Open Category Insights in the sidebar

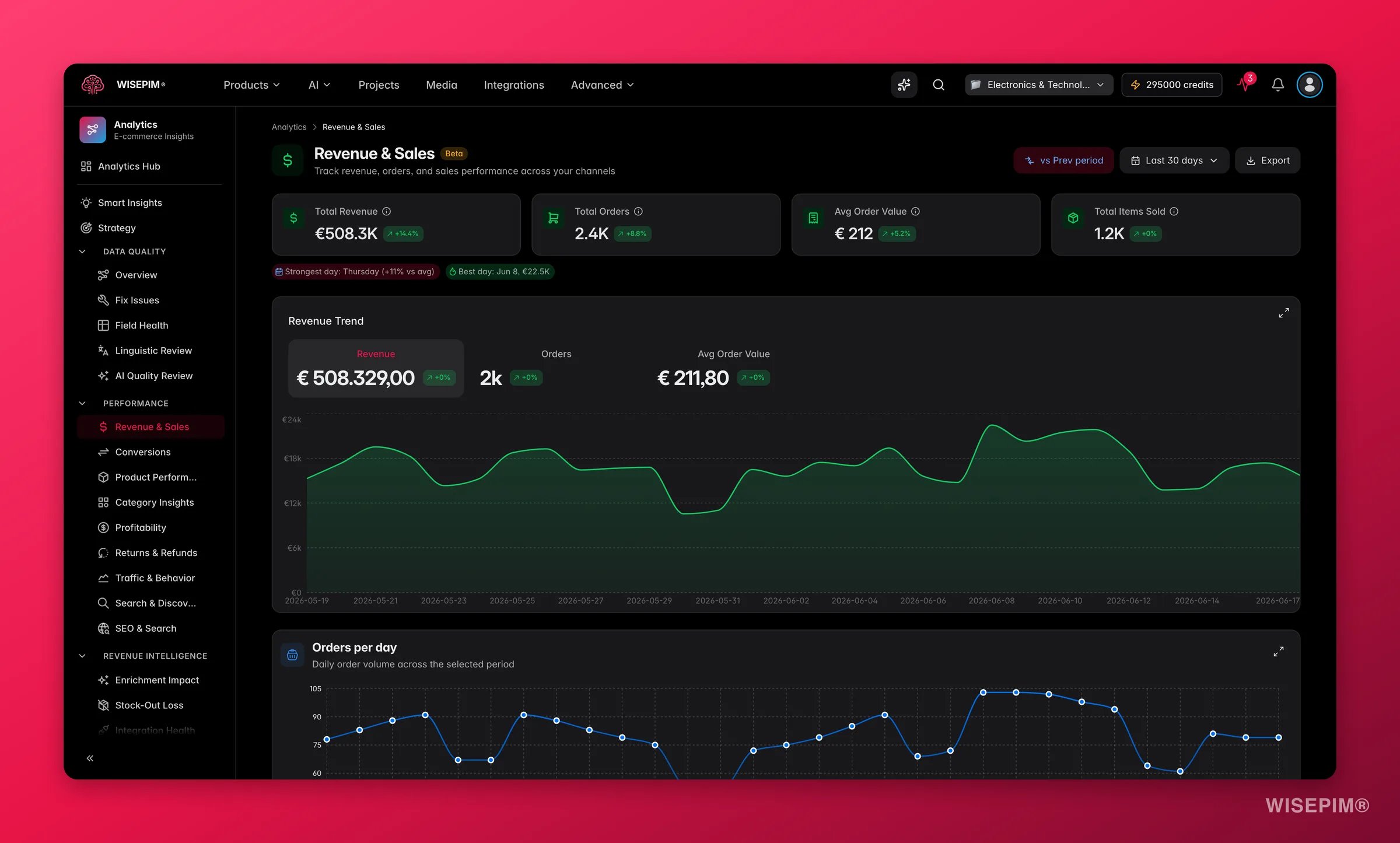coord(150,502)
